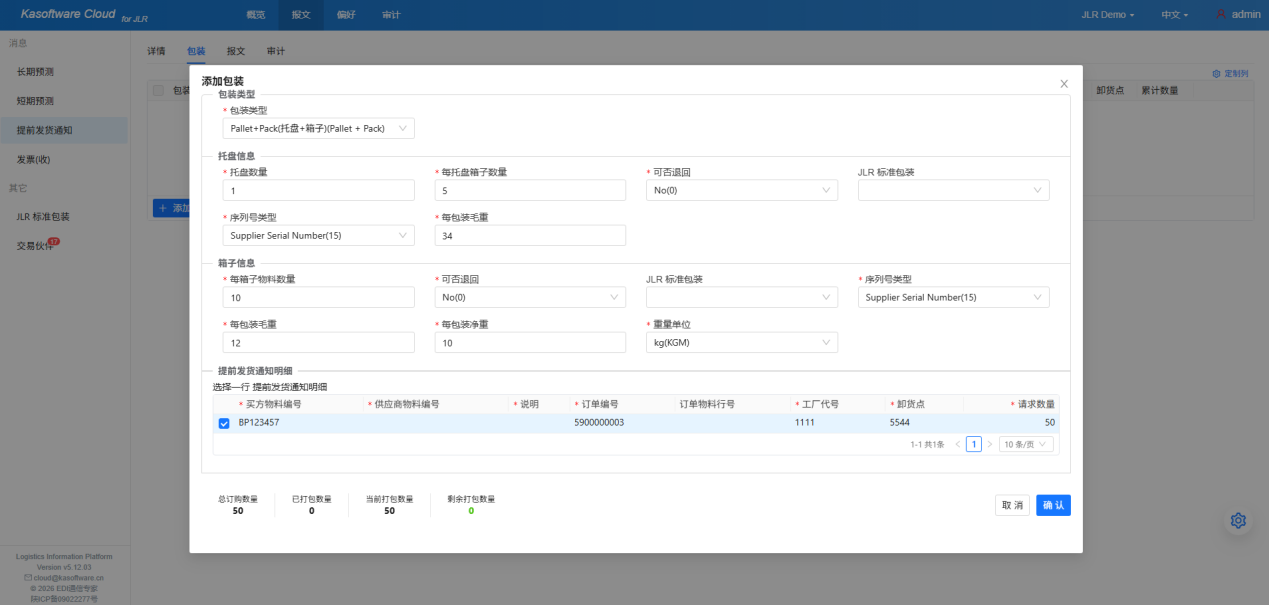Click the 定制列 column settings icon
Image resolution: width=1269 pixels, height=605 pixels.
click(1216, 73)
